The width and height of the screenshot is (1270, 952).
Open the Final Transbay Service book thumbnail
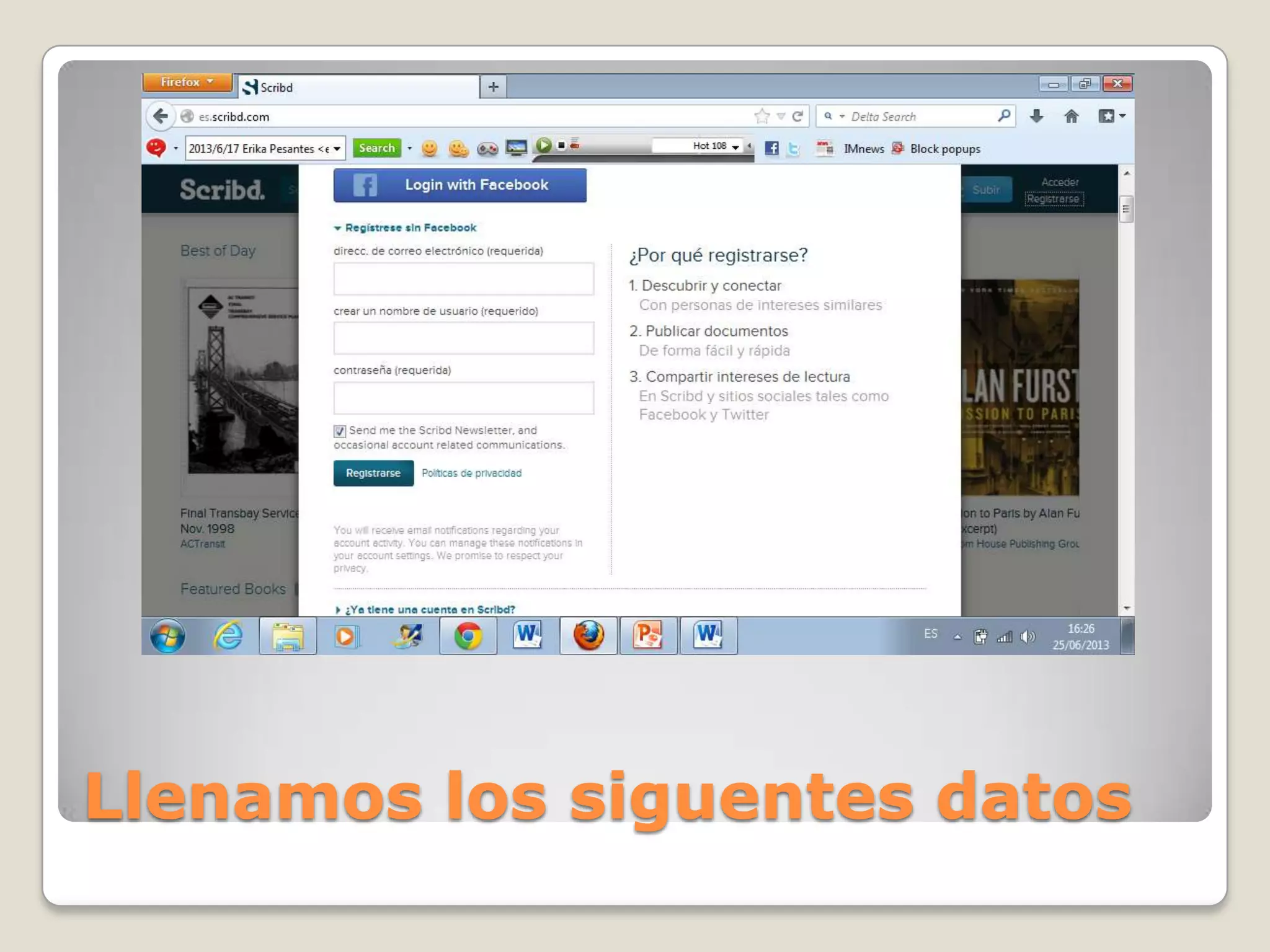(244, 380)
